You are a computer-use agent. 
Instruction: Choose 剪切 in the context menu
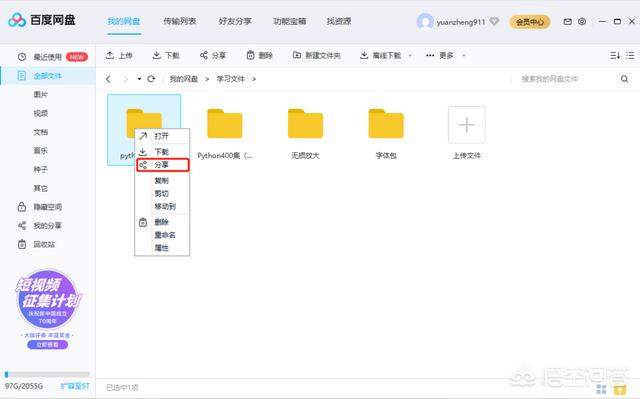[162, 193]
